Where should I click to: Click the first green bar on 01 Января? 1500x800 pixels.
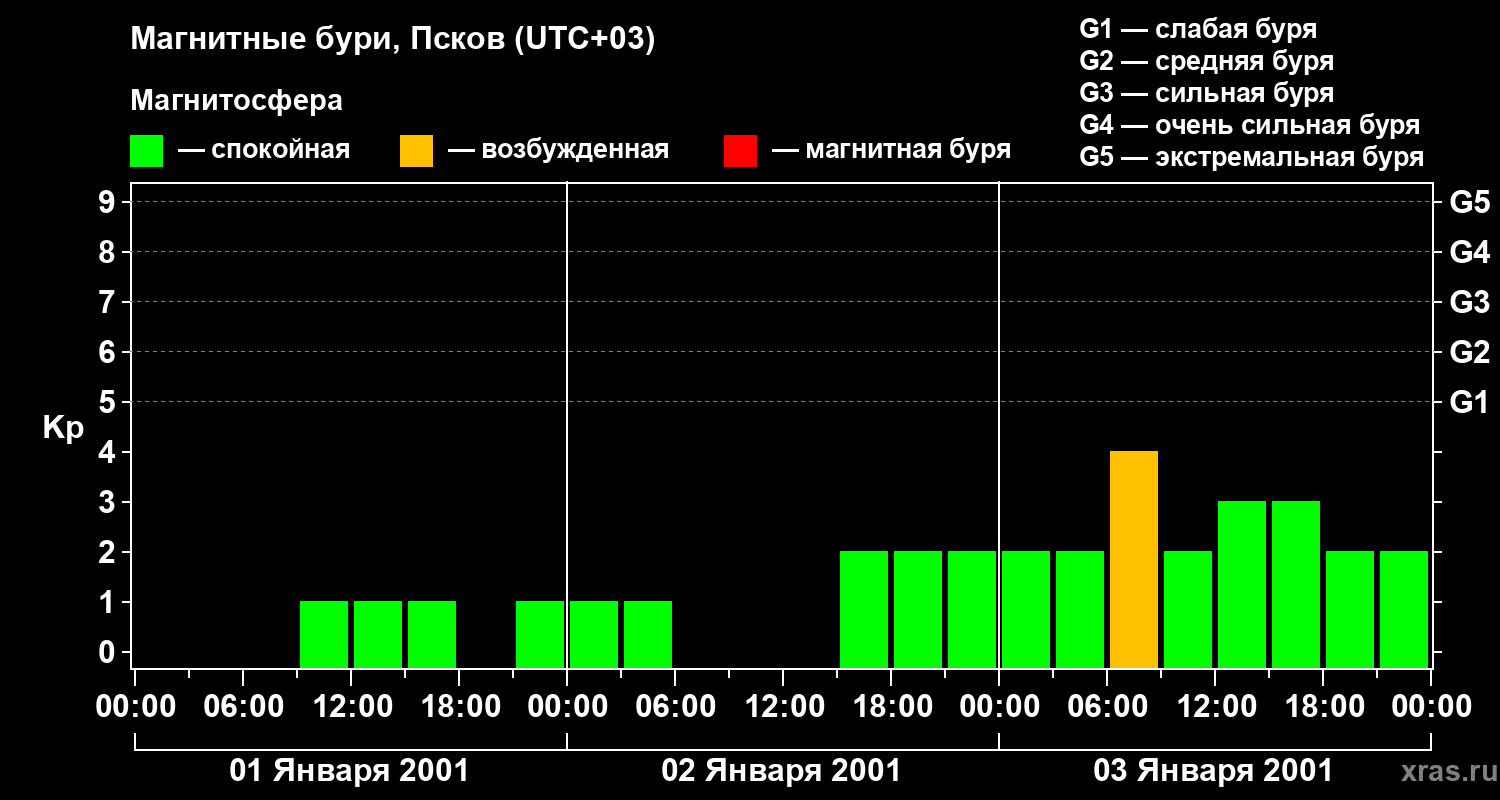(x=324, y=634)
